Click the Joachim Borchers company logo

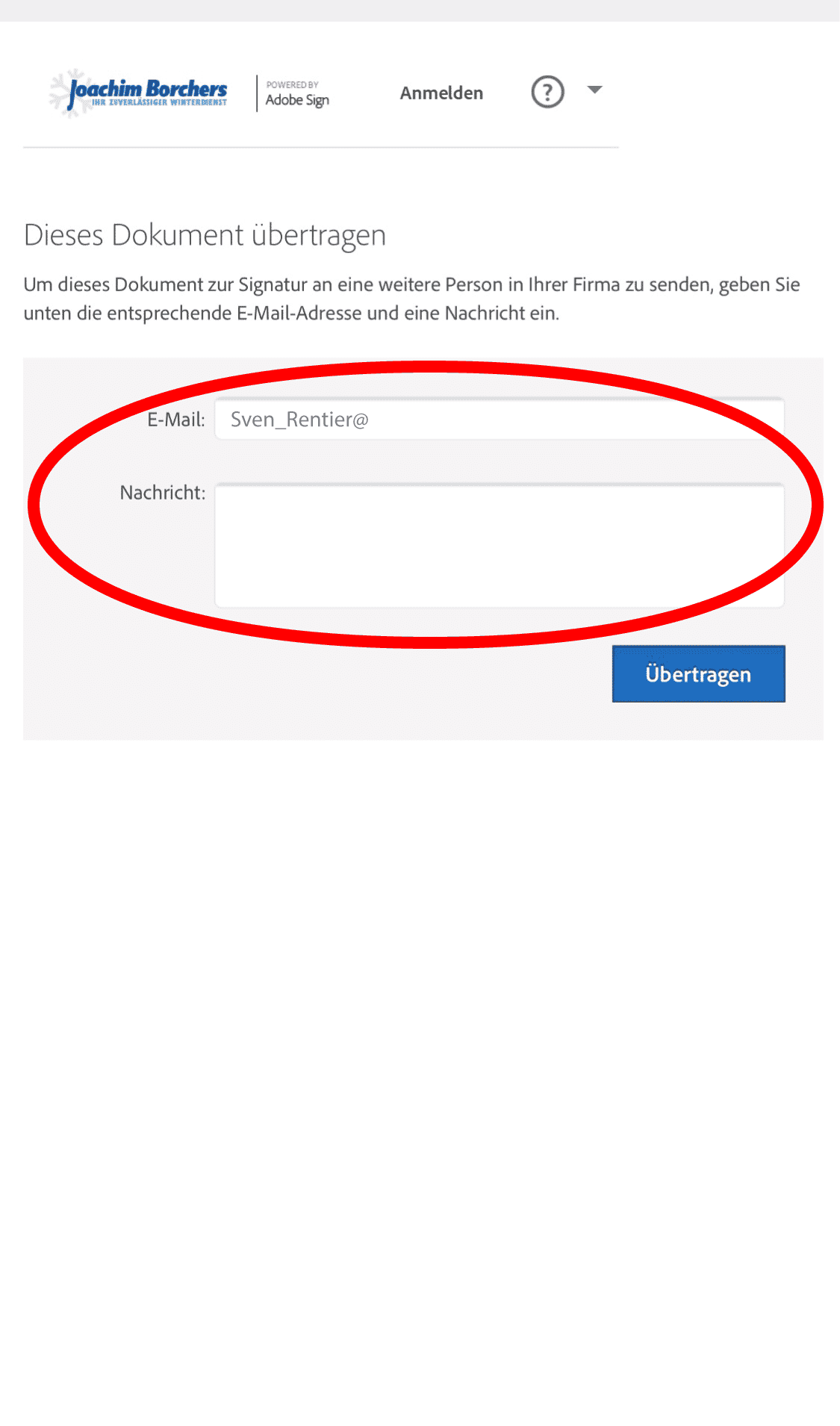coord(138,93)
